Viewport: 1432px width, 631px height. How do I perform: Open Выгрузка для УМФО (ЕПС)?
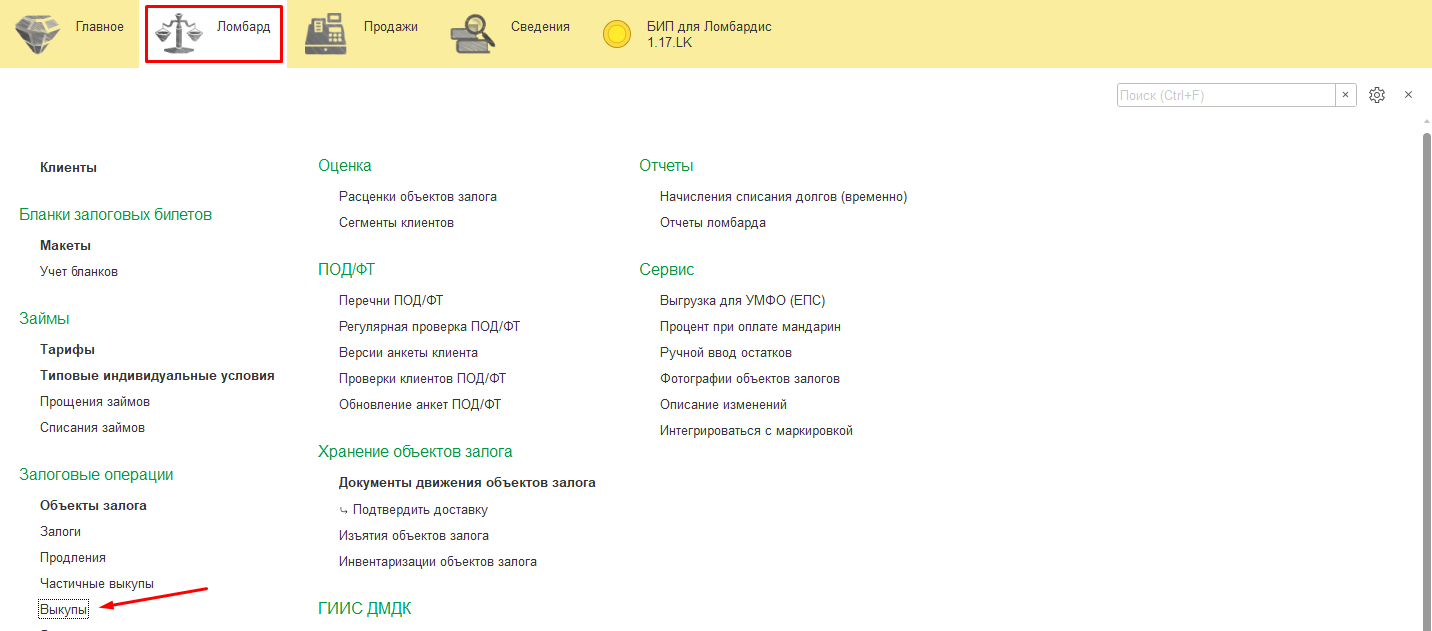point(743,301)
